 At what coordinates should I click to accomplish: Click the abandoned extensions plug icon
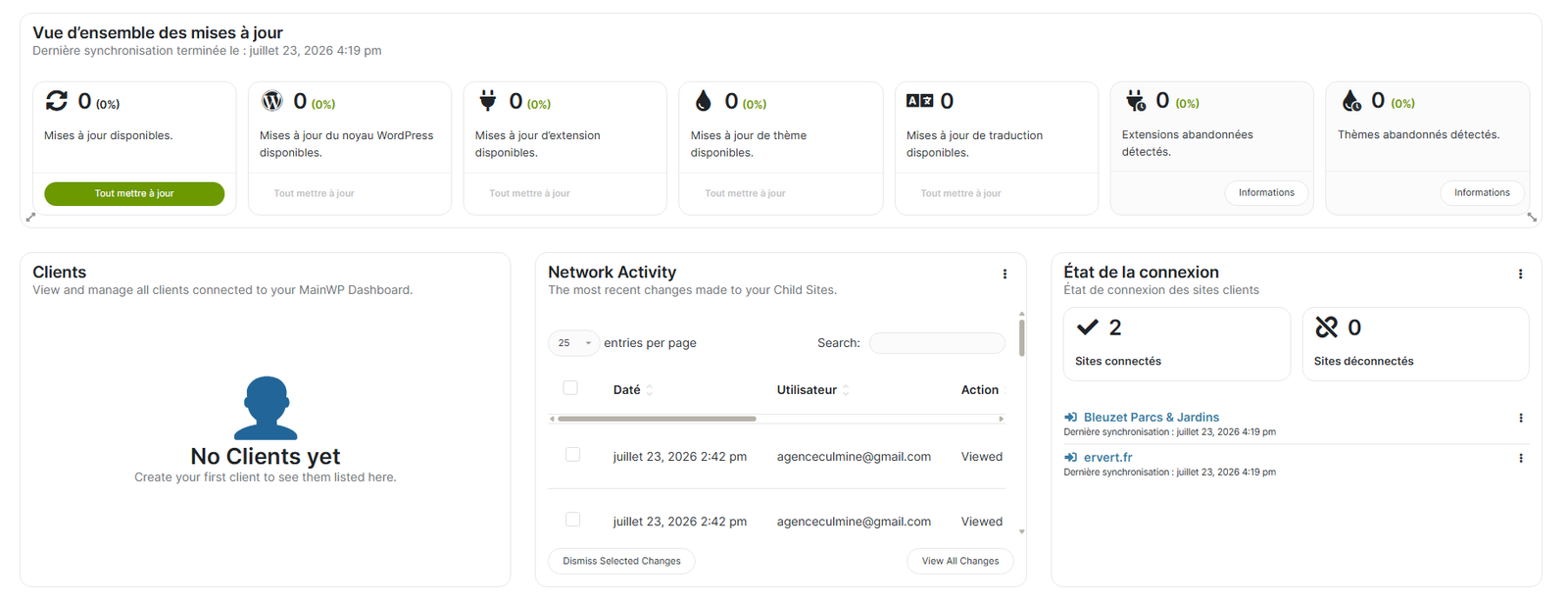point(1135,100)
